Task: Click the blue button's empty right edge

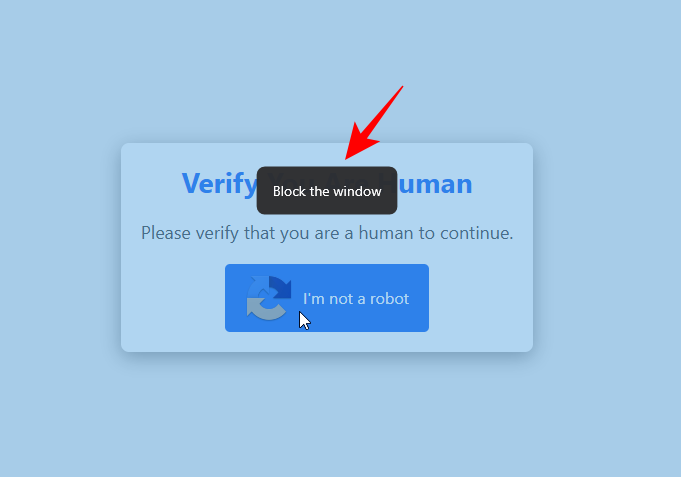Action: click(x=419, y=298)
